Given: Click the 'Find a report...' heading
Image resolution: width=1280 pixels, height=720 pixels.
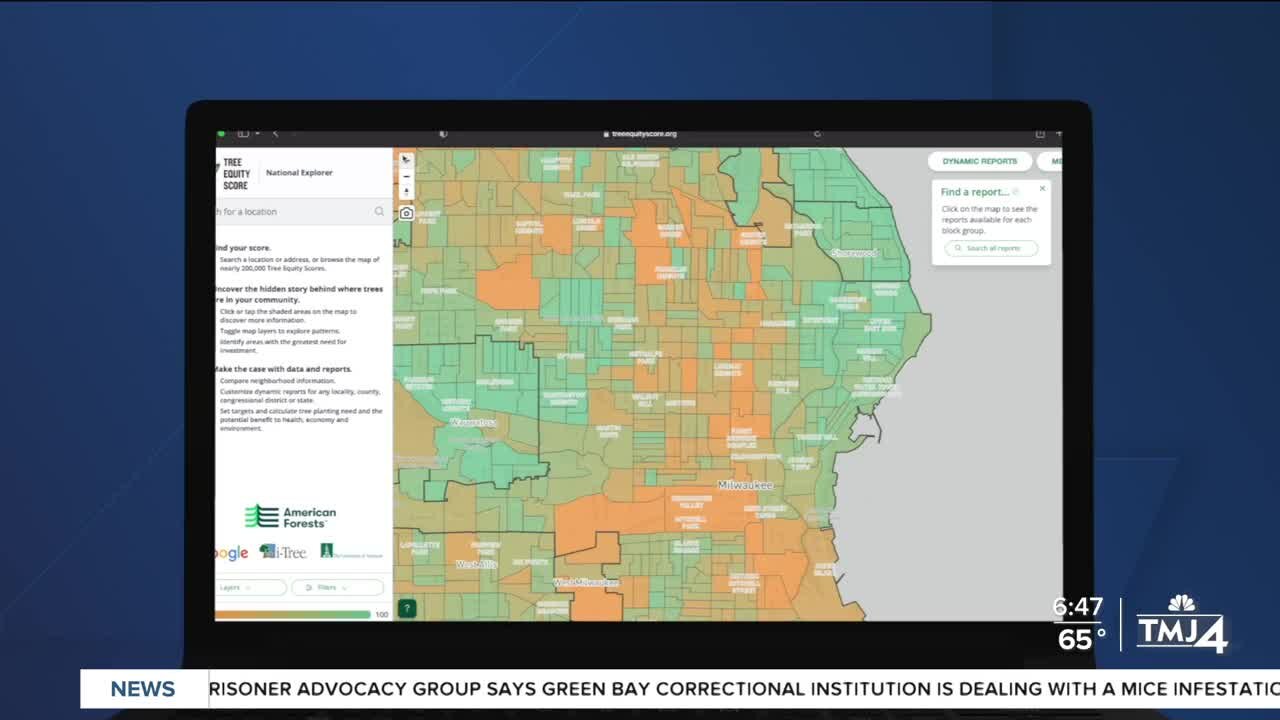Looking at the screenshot, I should pyautogui.click(x=974, y=192).
